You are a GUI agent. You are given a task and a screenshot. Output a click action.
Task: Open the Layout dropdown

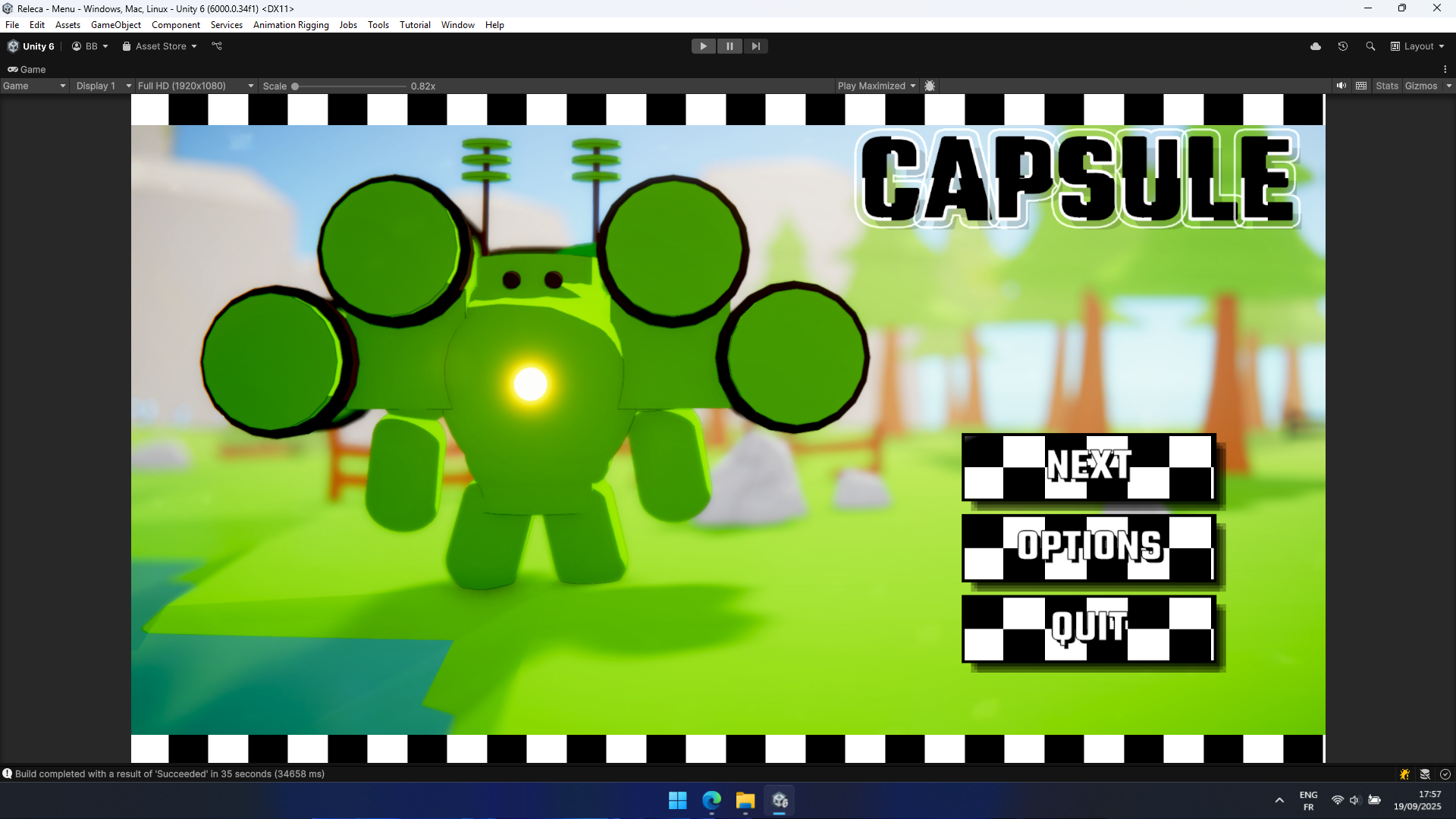tap(1417, 46)
